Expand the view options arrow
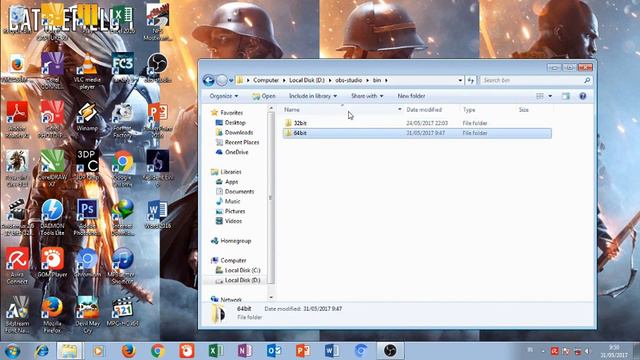640x360 pixels. coord(550,96)
